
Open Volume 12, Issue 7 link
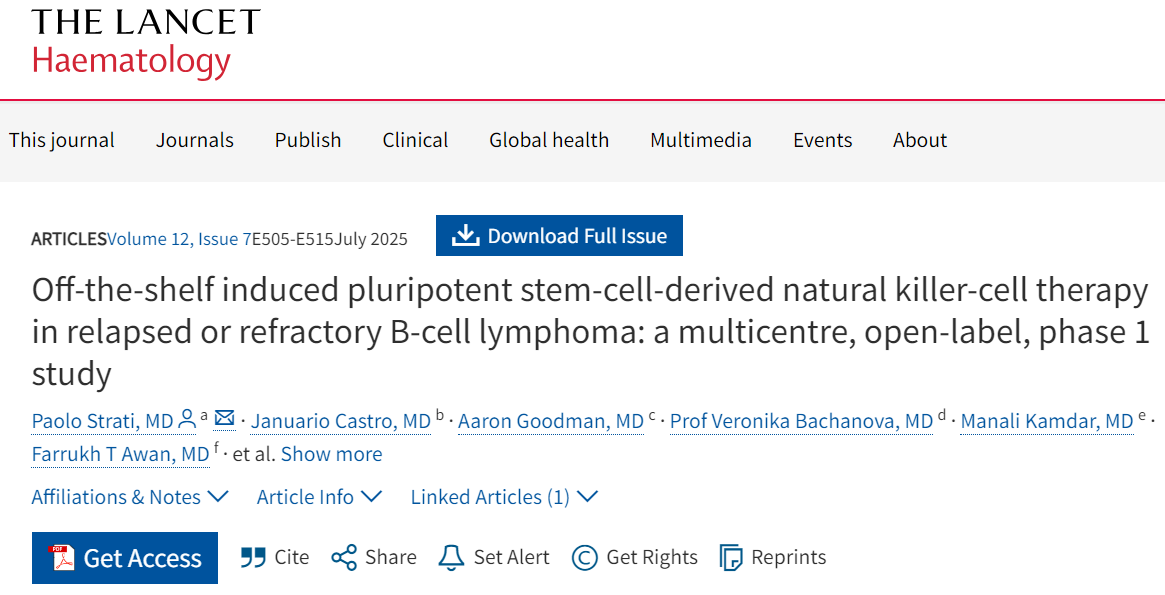[x=179, y=239]
